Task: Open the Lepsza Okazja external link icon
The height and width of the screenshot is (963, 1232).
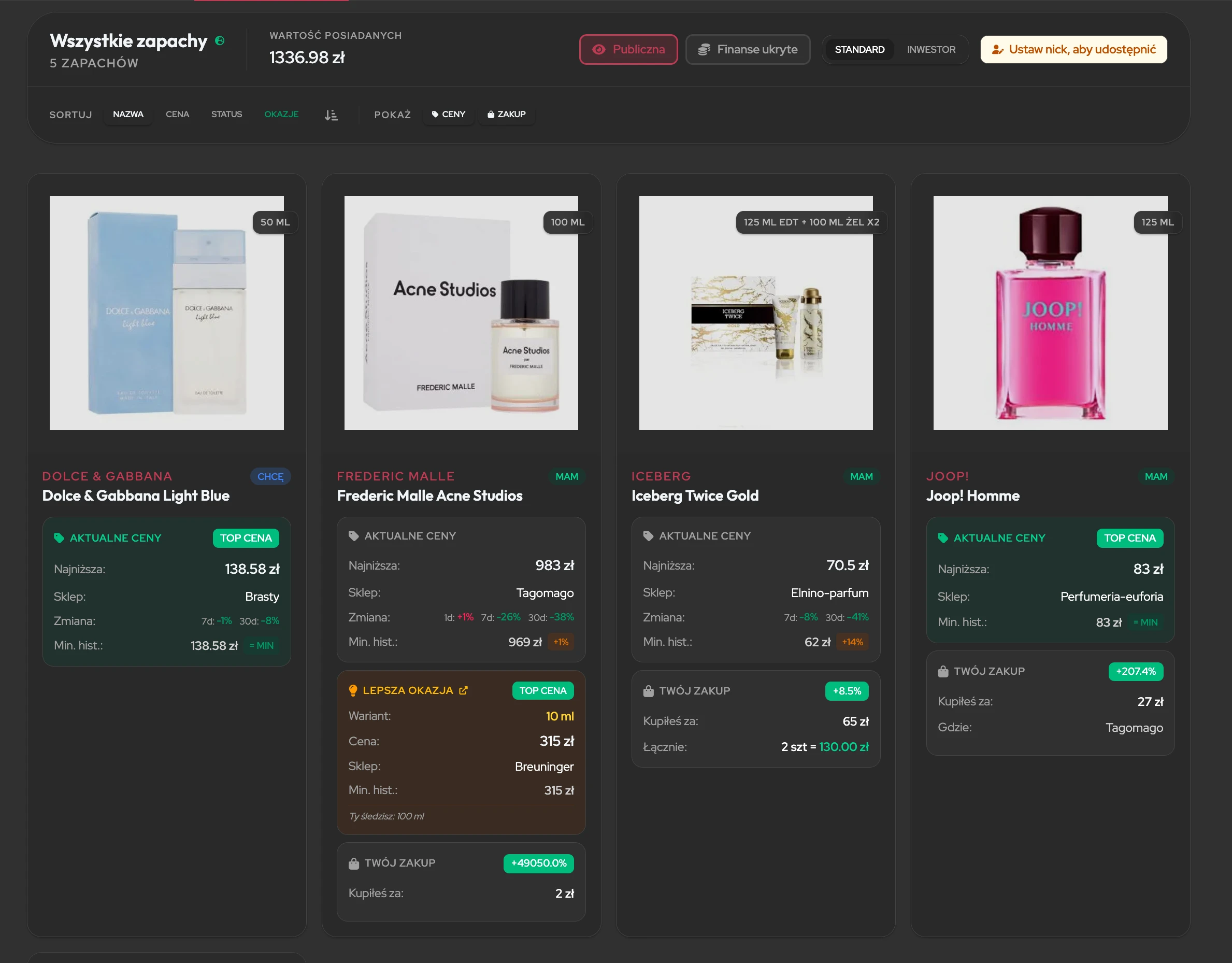Action: coord(463,690)
